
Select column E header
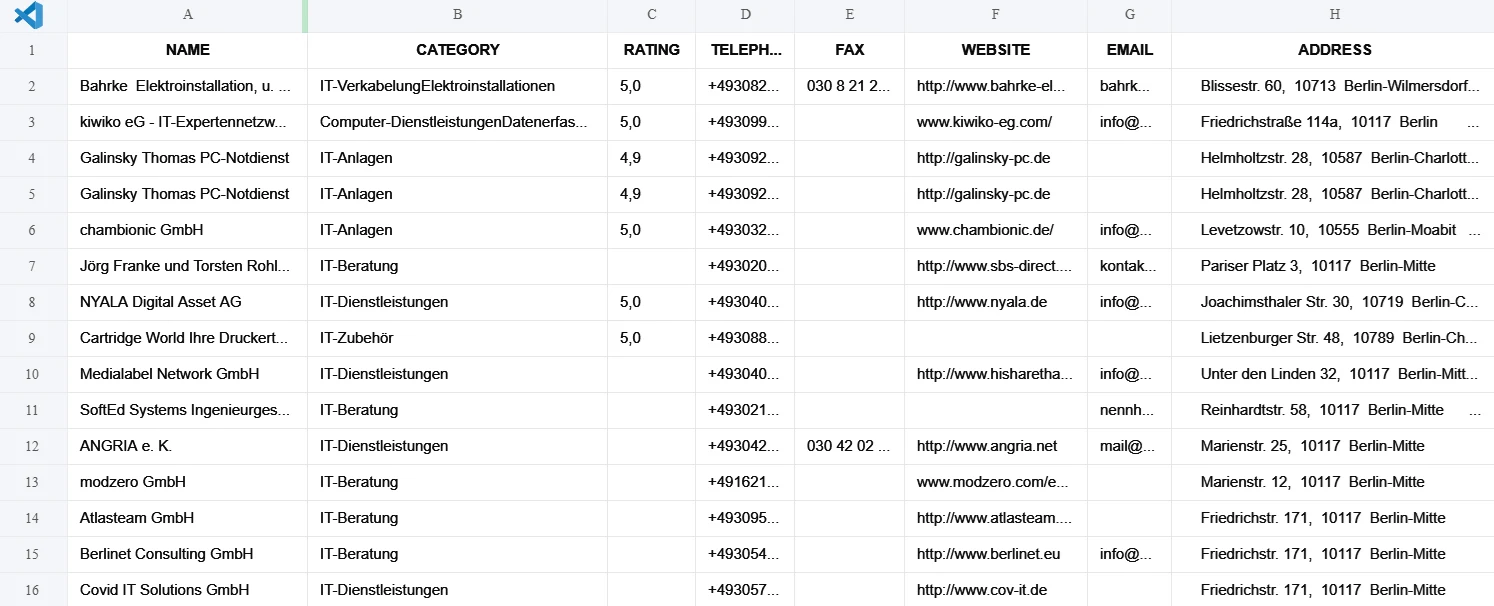click(x=850, y=15)
